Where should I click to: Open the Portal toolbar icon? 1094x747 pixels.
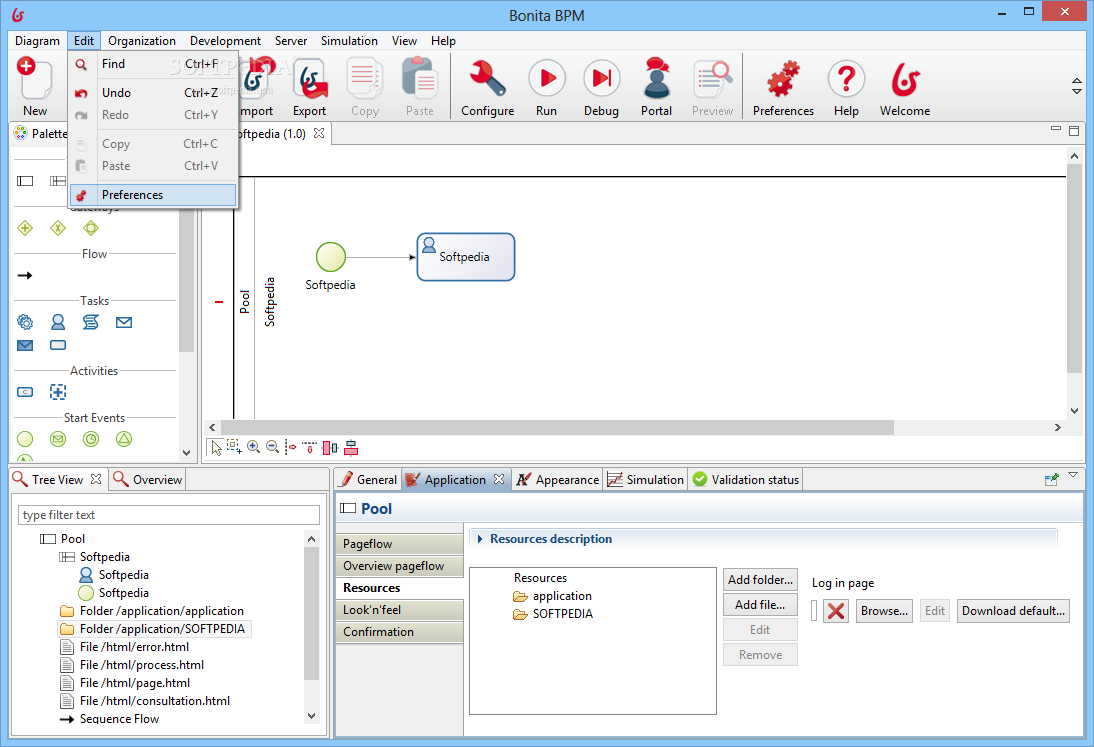(x=657, y=86)
